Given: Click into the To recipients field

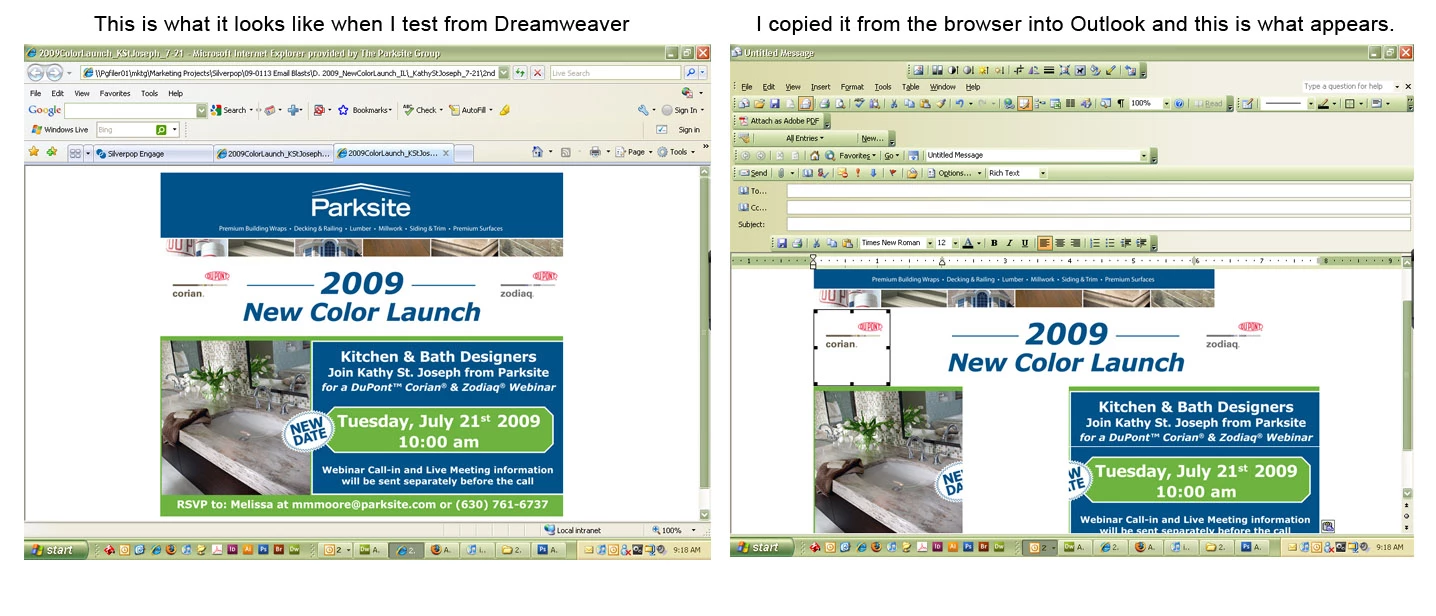Looking at the screenshot, I should (1098, 190).
